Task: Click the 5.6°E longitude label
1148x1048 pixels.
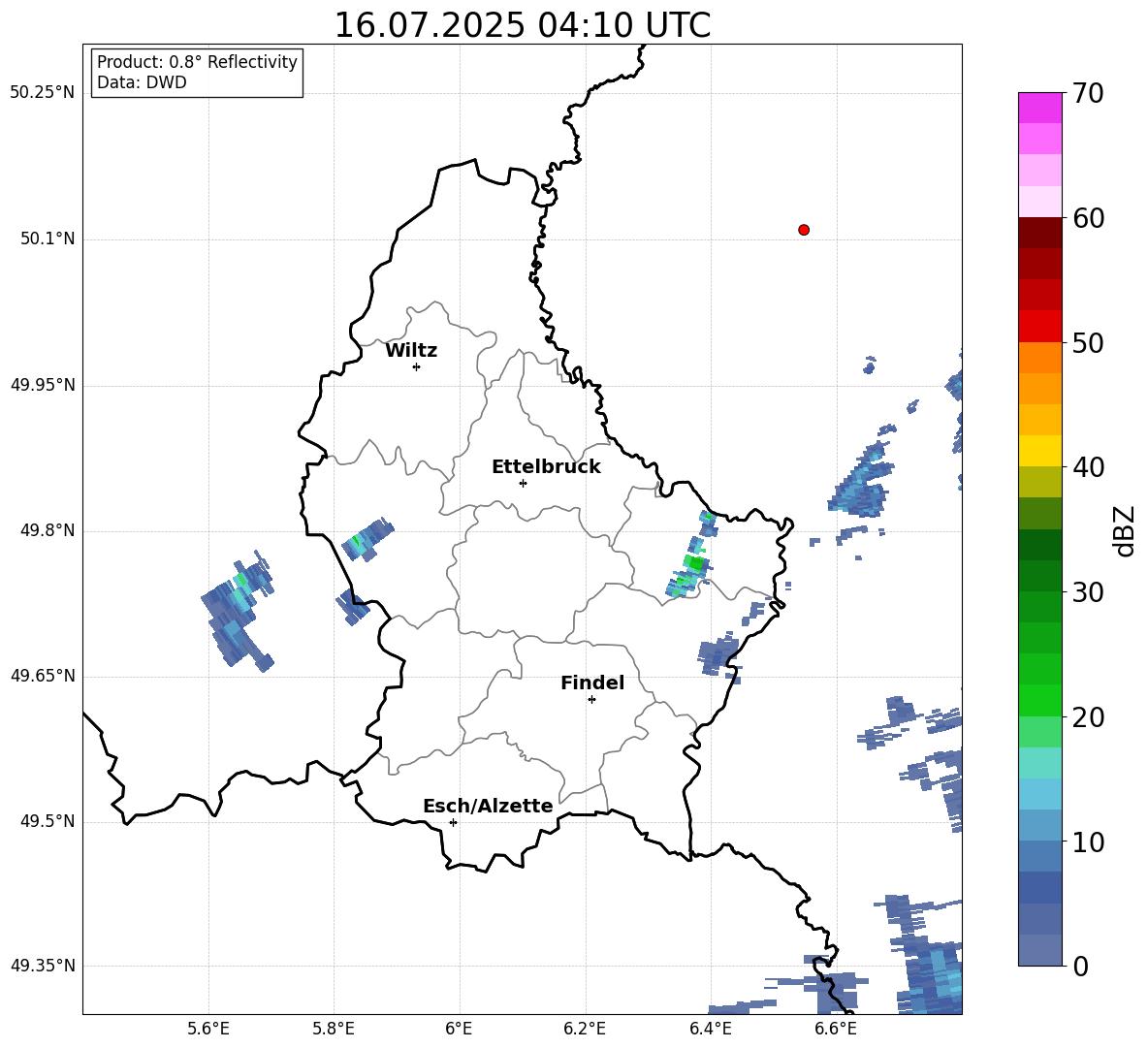Action: click(208, 1029)
